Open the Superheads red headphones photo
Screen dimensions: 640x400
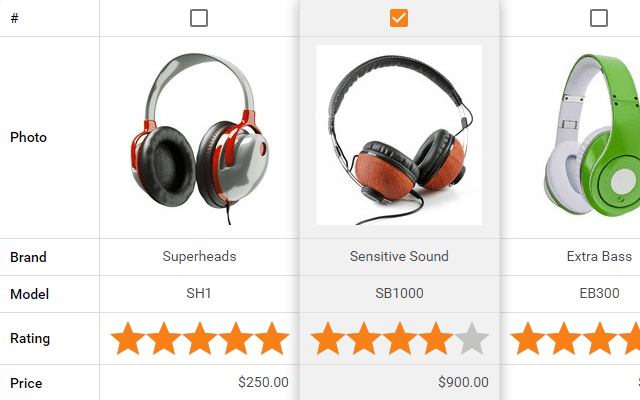click(200, 137)
